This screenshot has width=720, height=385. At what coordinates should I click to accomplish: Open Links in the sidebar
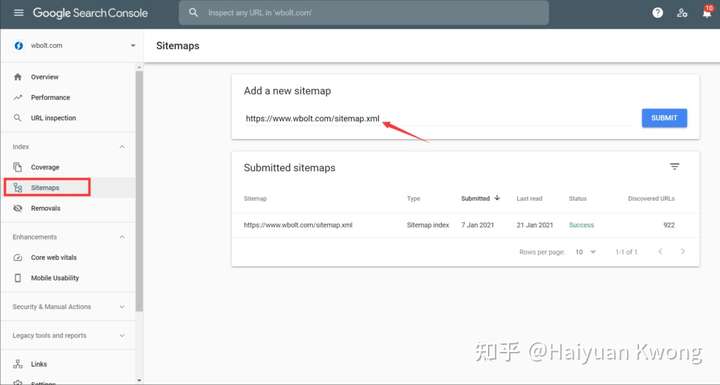[39, 364]
